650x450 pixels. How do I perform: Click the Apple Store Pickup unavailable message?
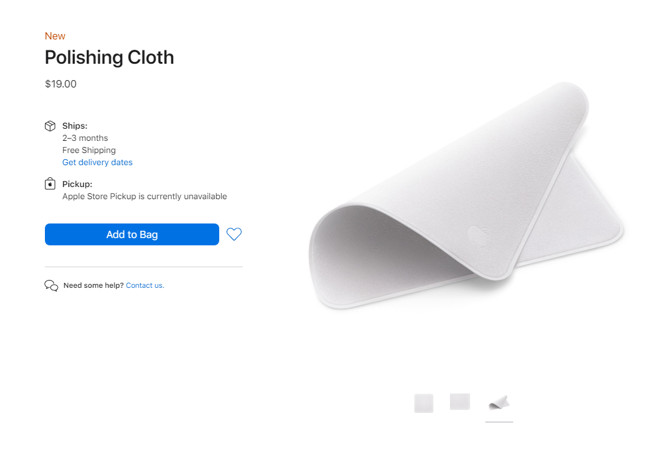tap(145, 196)
